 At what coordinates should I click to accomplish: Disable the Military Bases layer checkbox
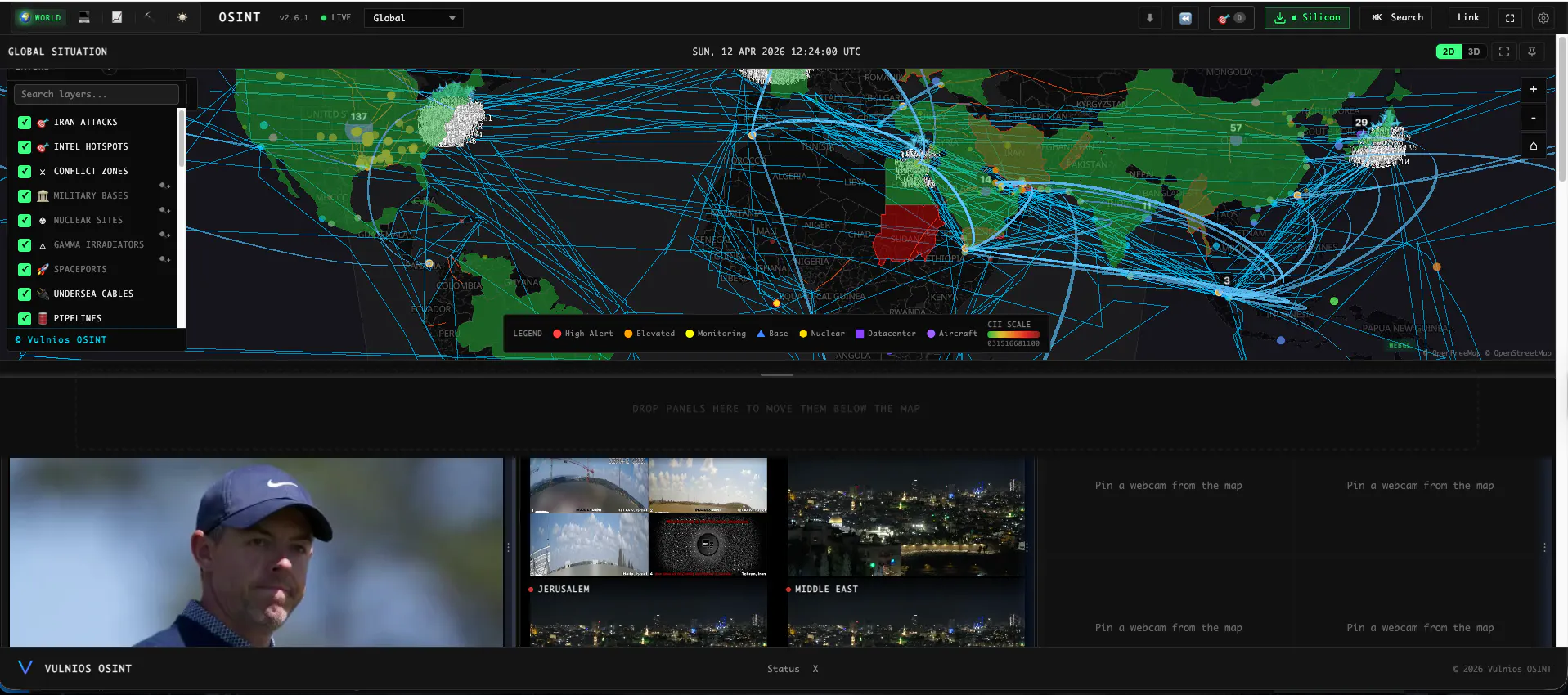point(25,196)
